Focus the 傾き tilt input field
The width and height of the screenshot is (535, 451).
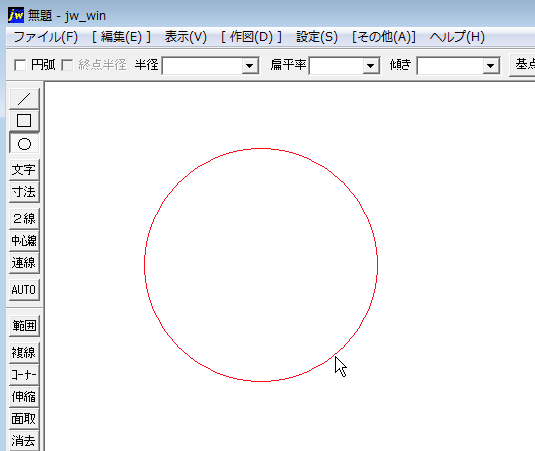pyautogui.click(x=450, y=66)
